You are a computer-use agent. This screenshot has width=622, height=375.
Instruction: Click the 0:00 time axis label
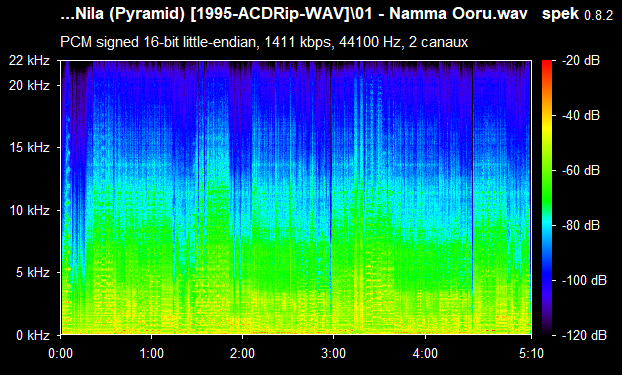(60, 353)
